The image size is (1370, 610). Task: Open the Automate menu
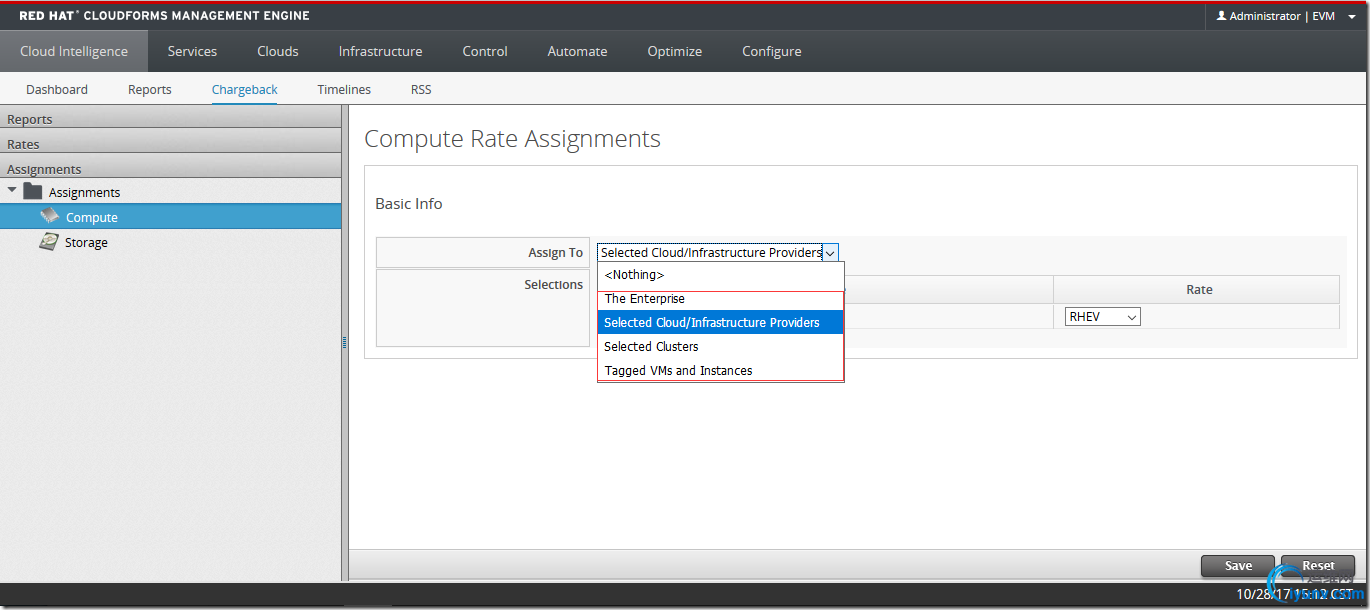[577, 51]
